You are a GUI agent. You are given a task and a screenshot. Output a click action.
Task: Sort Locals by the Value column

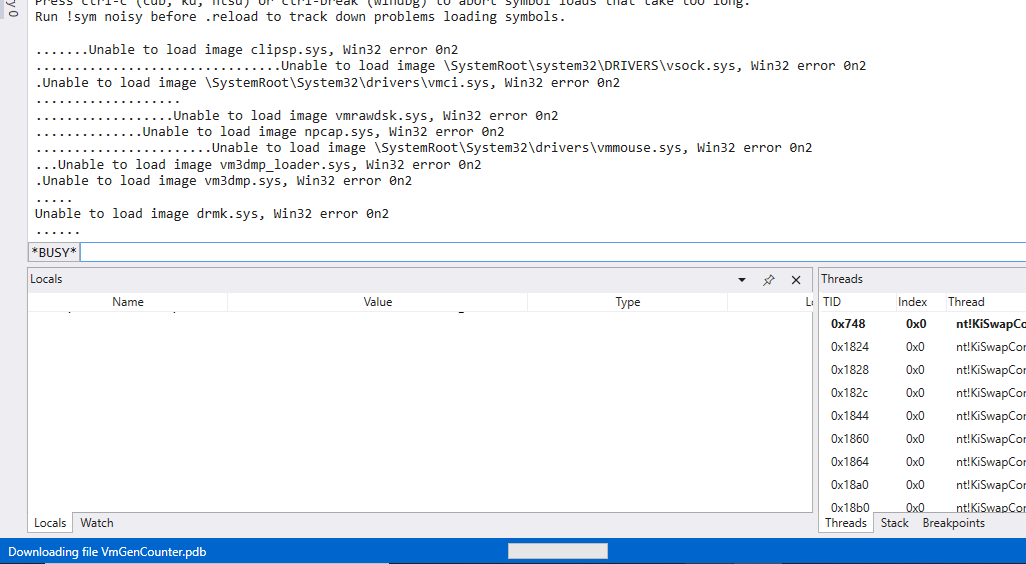[x=378, y=302]
